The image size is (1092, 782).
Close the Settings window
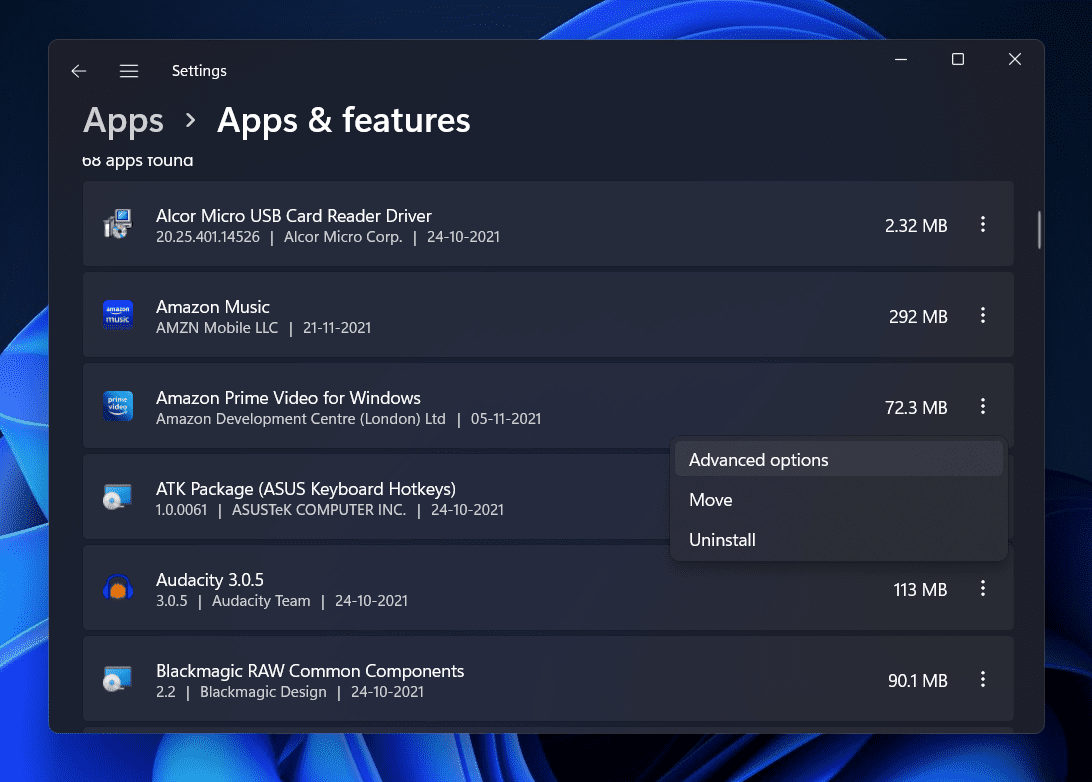pos(1015,60)
